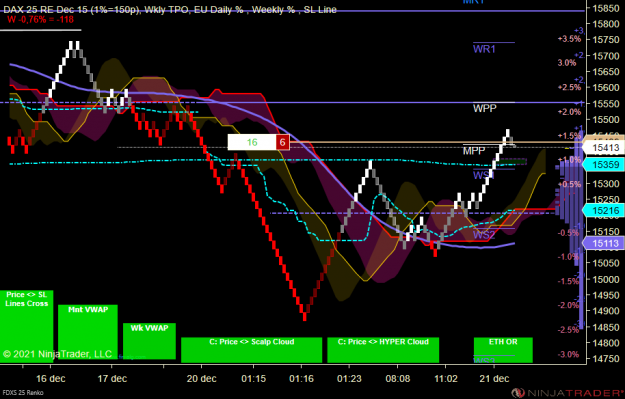Click the '16 dec' time axis label
The height and width of the screenshot is (399, 625).
point(51,378)
